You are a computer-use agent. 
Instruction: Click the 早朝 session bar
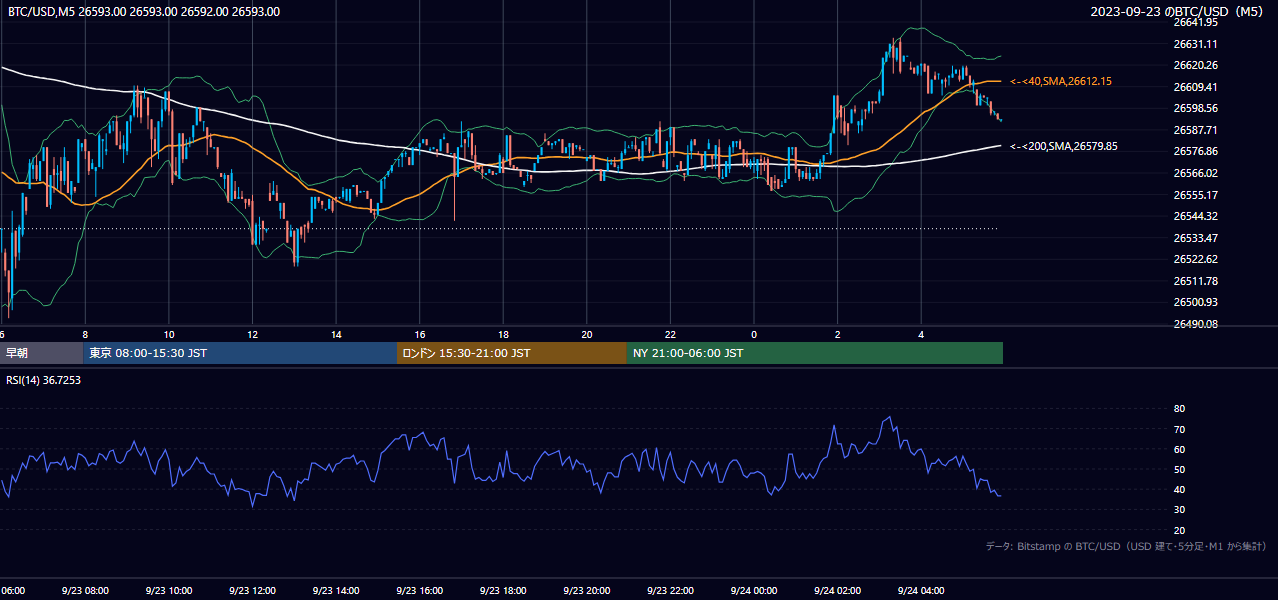coord(41,353)
